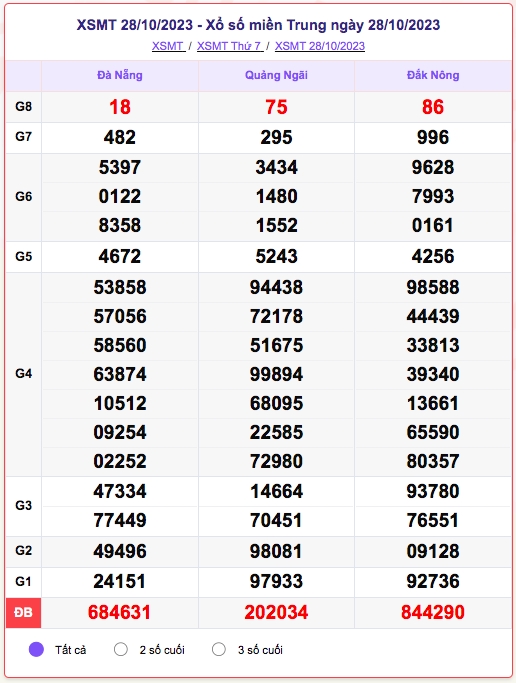The width and height of the screenshot is (516, 683).
Task: Click the G8 row label
Action: (24, 107)
